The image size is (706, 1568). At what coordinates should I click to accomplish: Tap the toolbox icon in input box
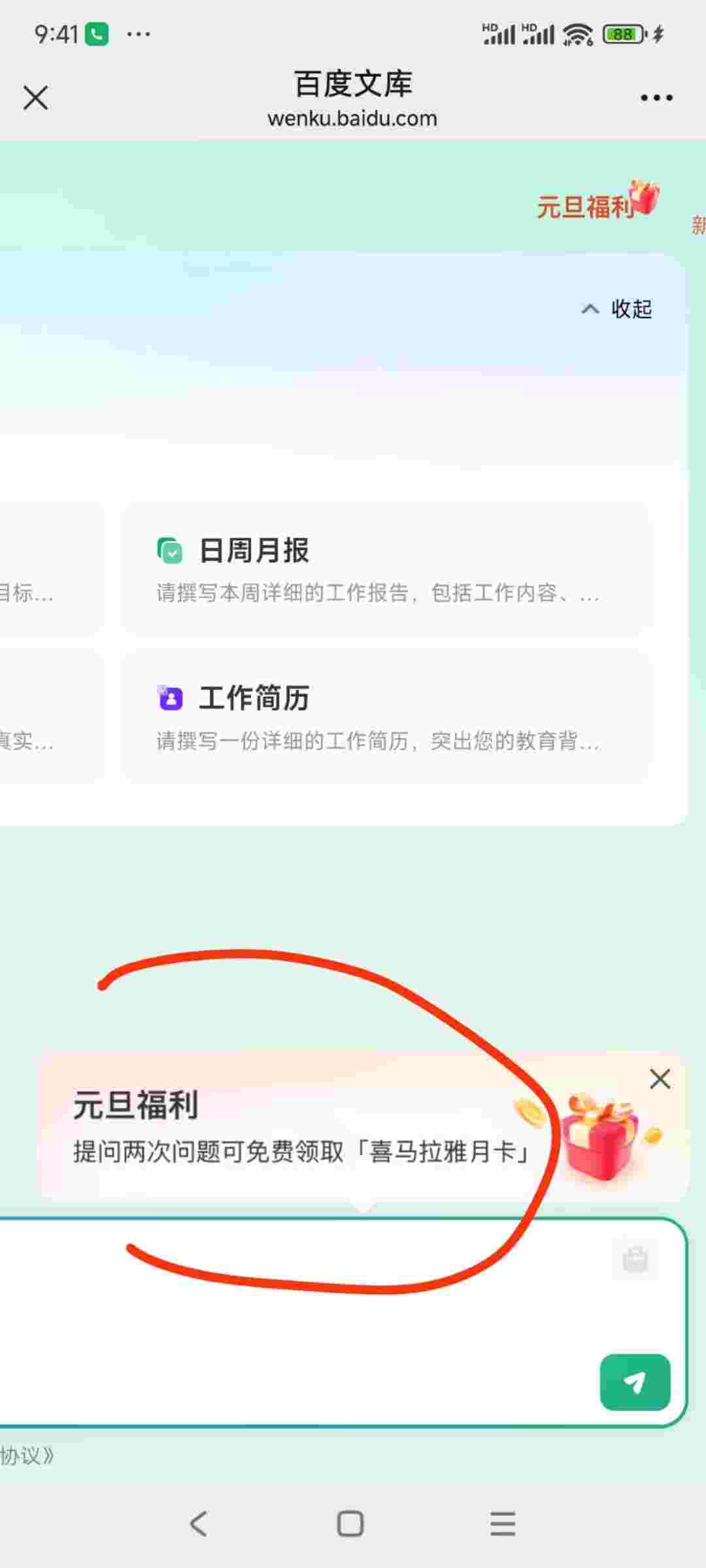[635, 1258]
